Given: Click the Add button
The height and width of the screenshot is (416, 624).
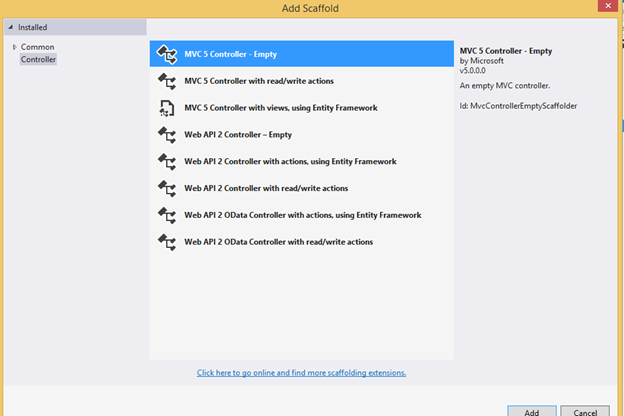Looking at the screenshot, I should coord(532,411).
